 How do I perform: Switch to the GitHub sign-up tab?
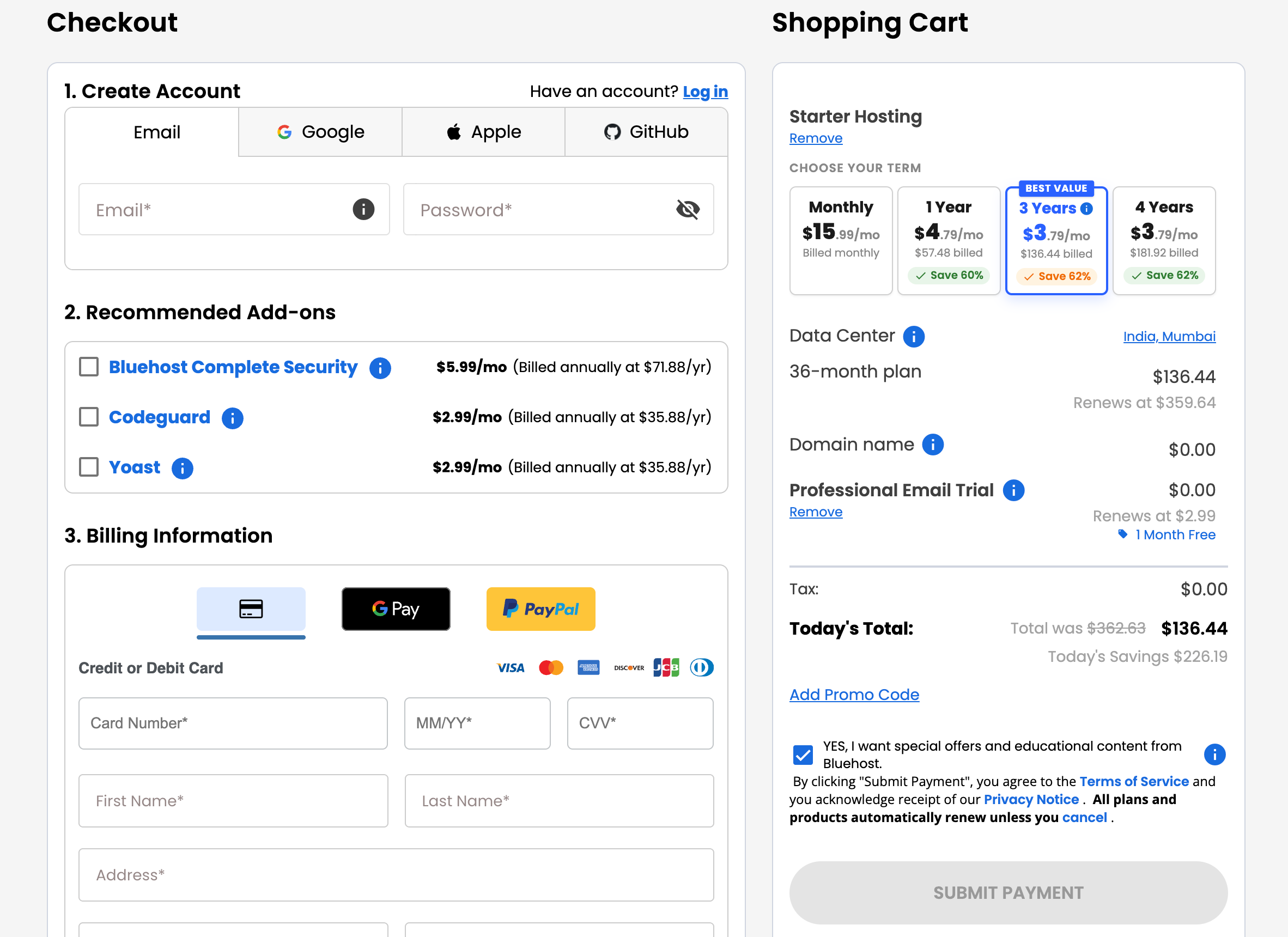pos(646,132)
